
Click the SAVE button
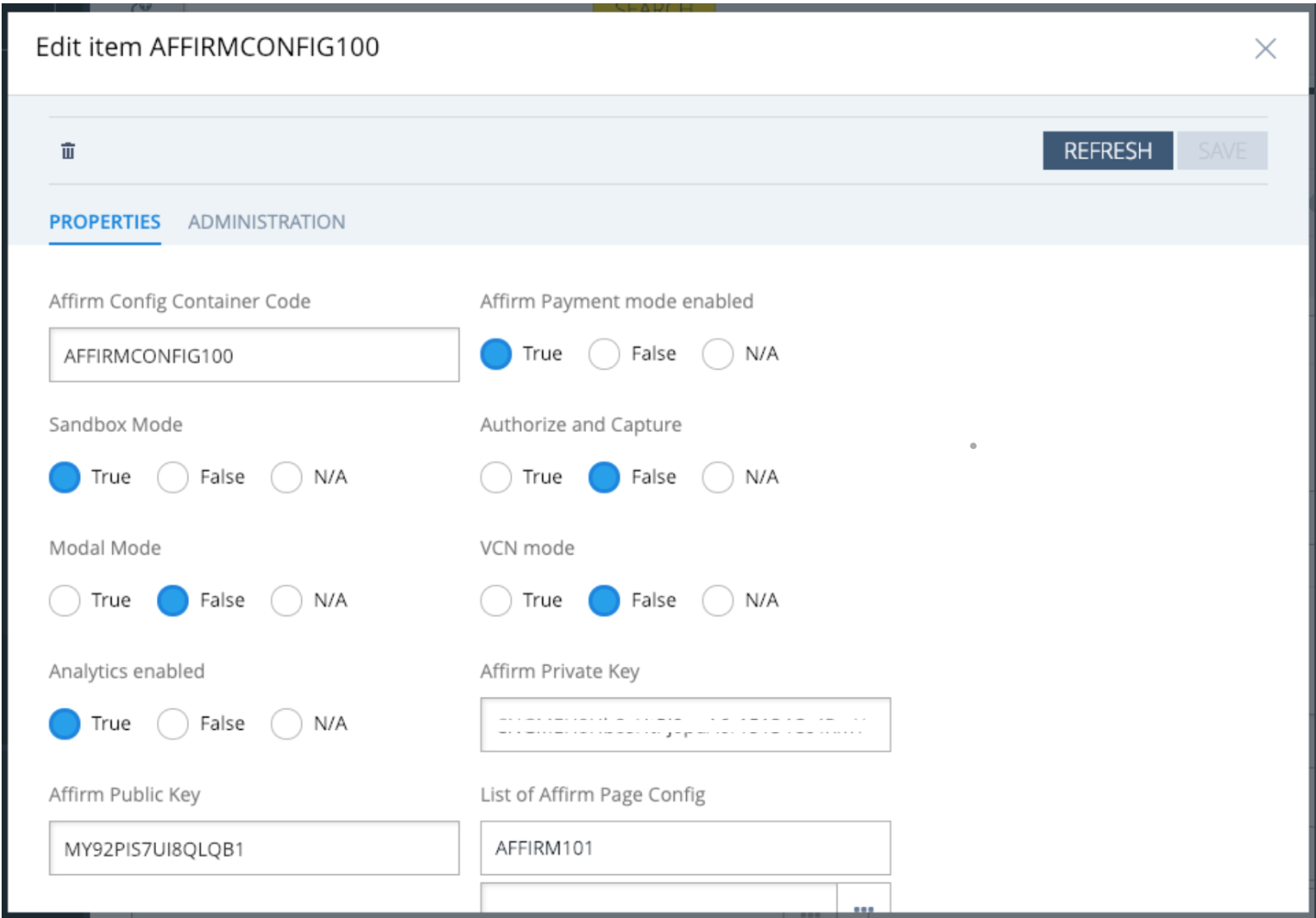point(1222,151)
